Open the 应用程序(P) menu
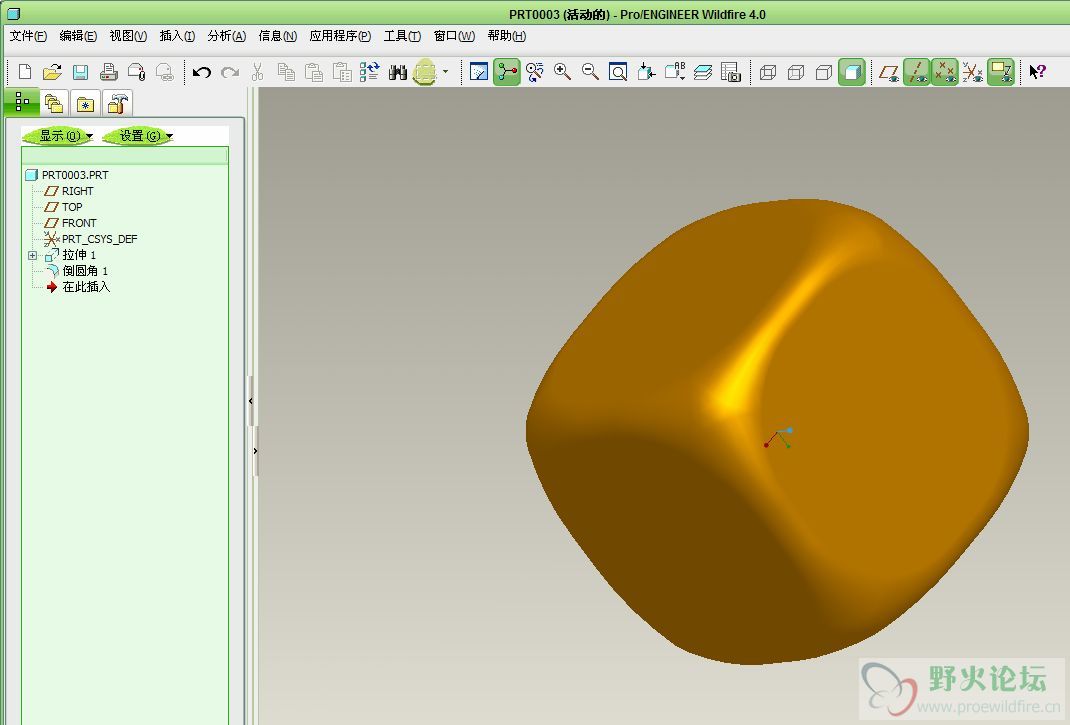This screenshot has width=1070, height=725. click(x=340, y=35)
